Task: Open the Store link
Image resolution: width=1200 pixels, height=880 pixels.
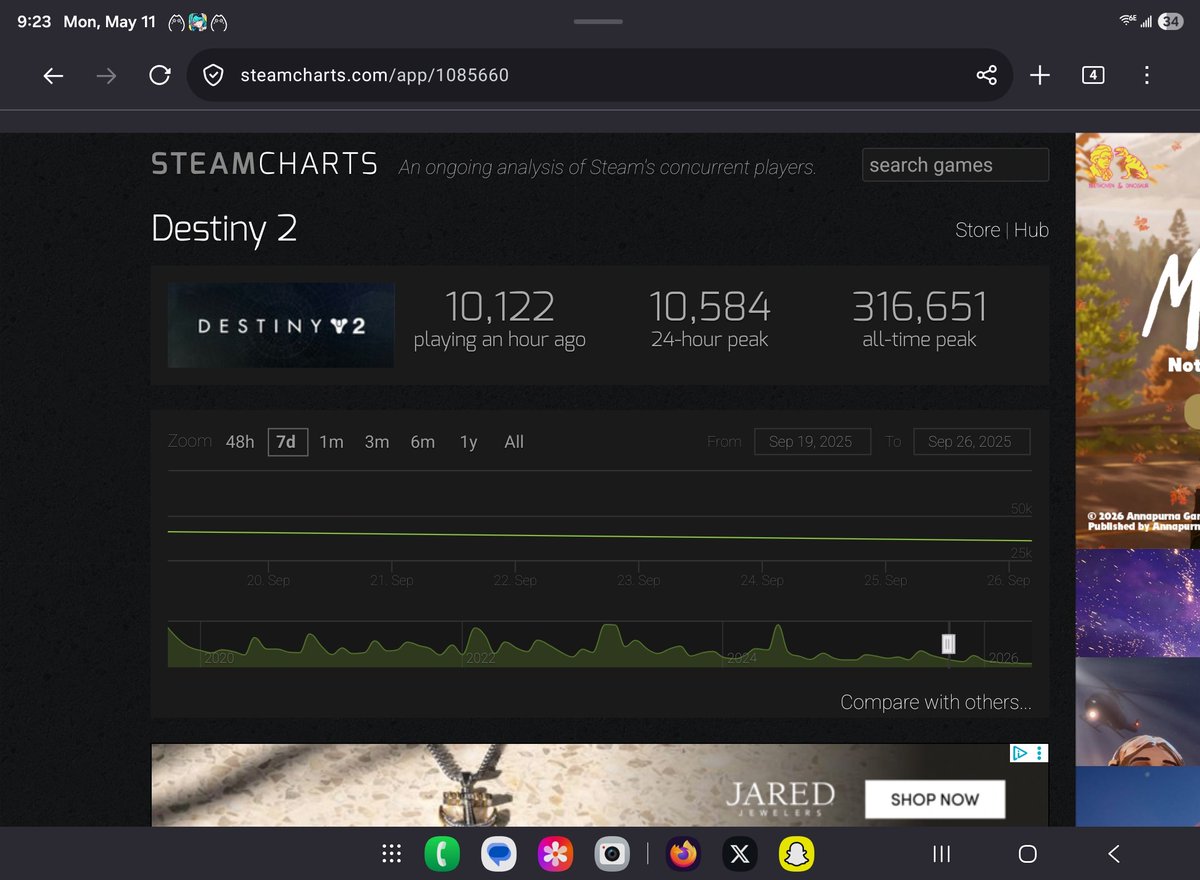Action: 977,230
